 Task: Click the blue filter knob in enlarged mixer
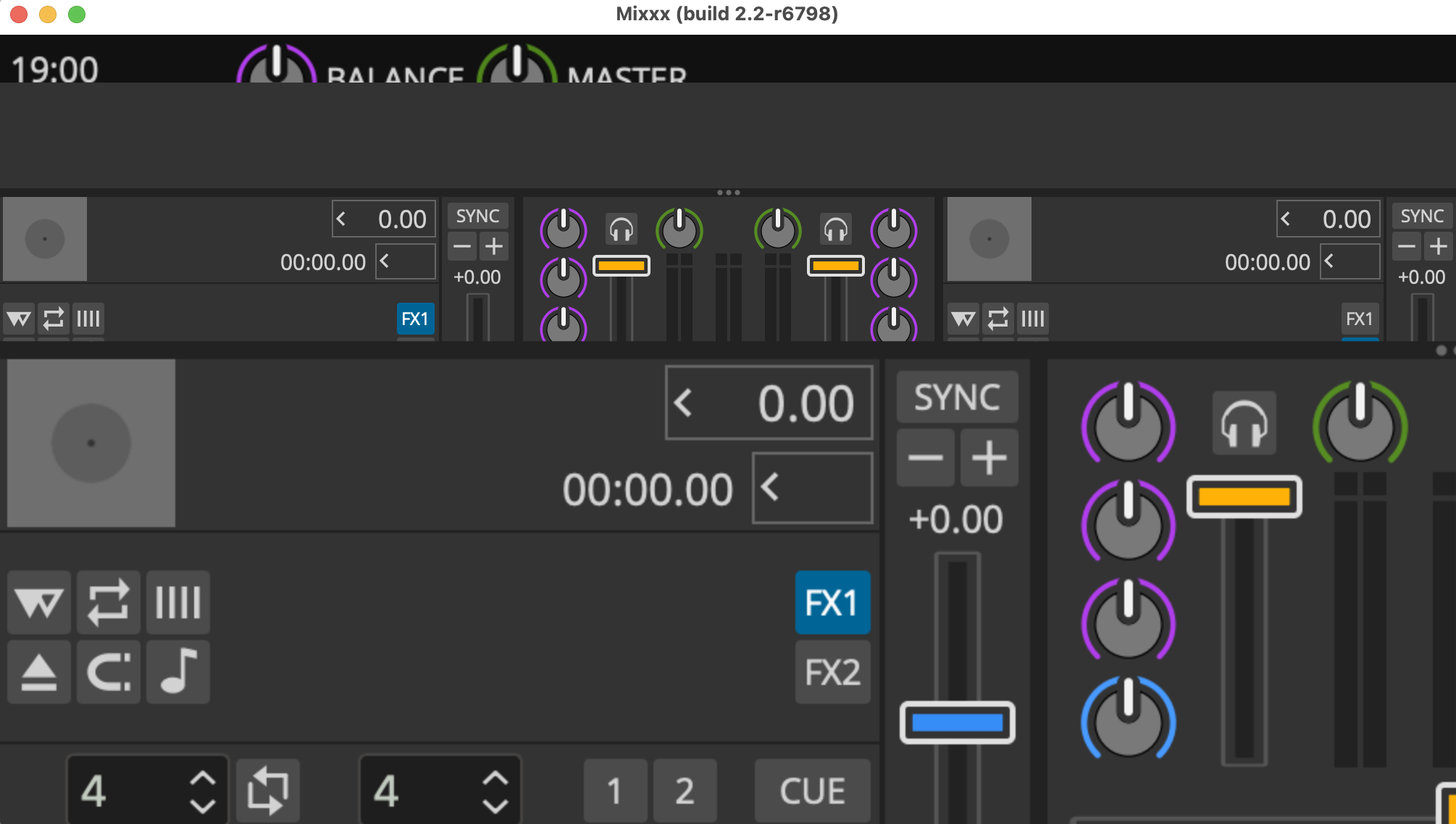tap(1128, 719)
